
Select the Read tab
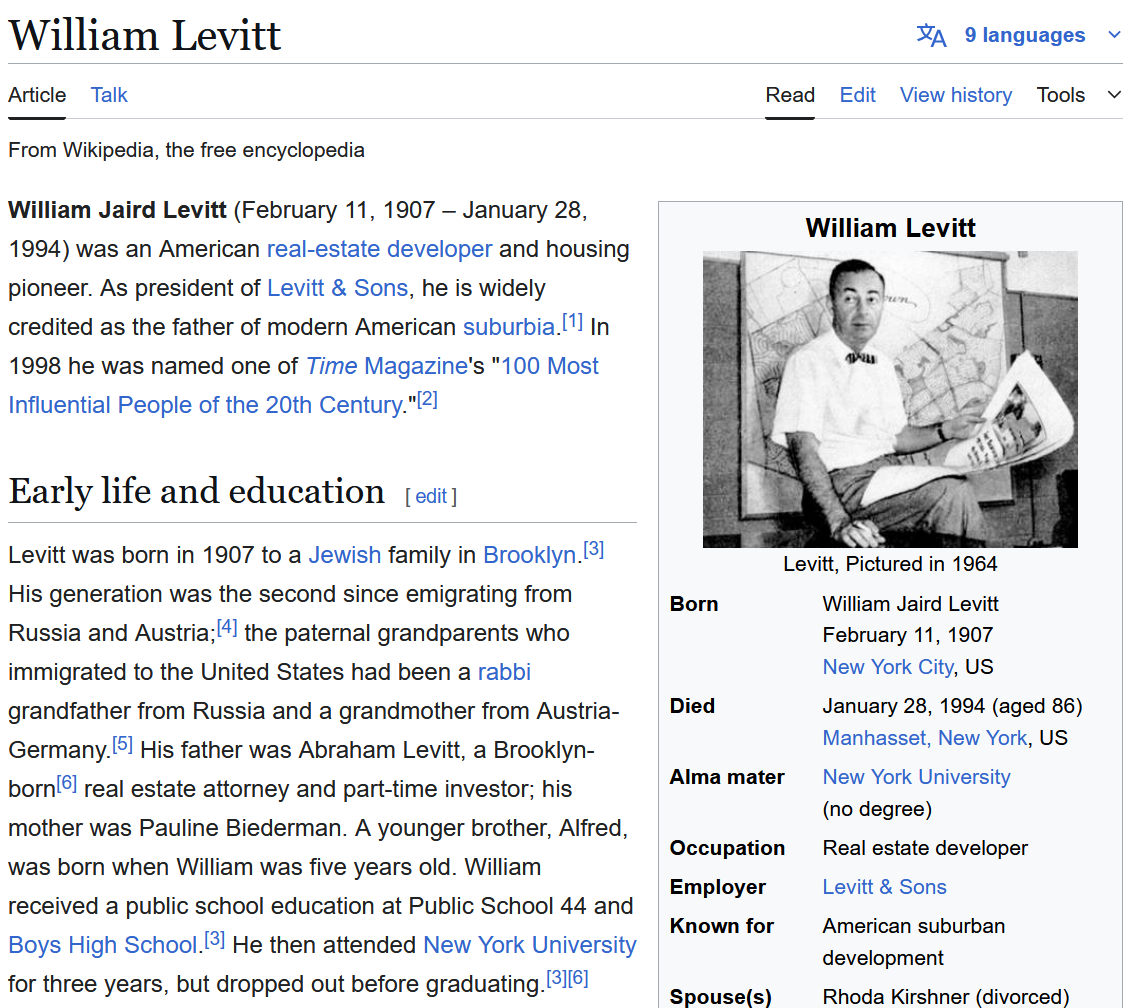(790, 94)
